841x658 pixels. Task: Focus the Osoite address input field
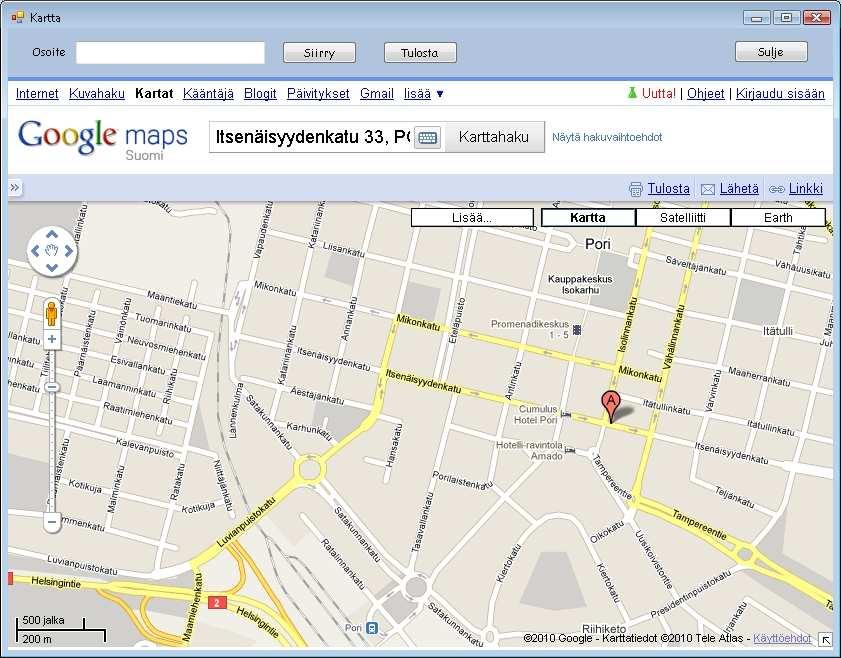[171, 53]
